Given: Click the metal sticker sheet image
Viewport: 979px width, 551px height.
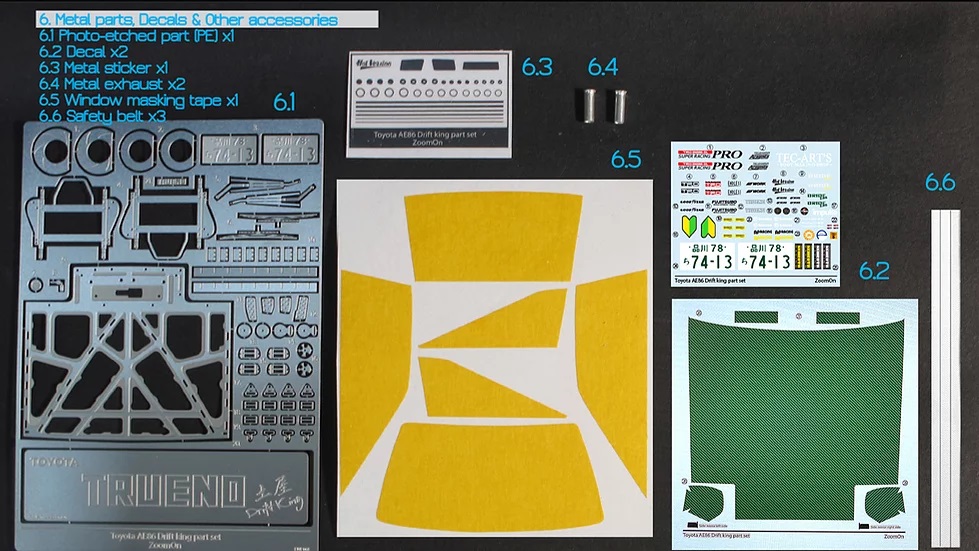Looking at the screenshot, I should (429, 104).
